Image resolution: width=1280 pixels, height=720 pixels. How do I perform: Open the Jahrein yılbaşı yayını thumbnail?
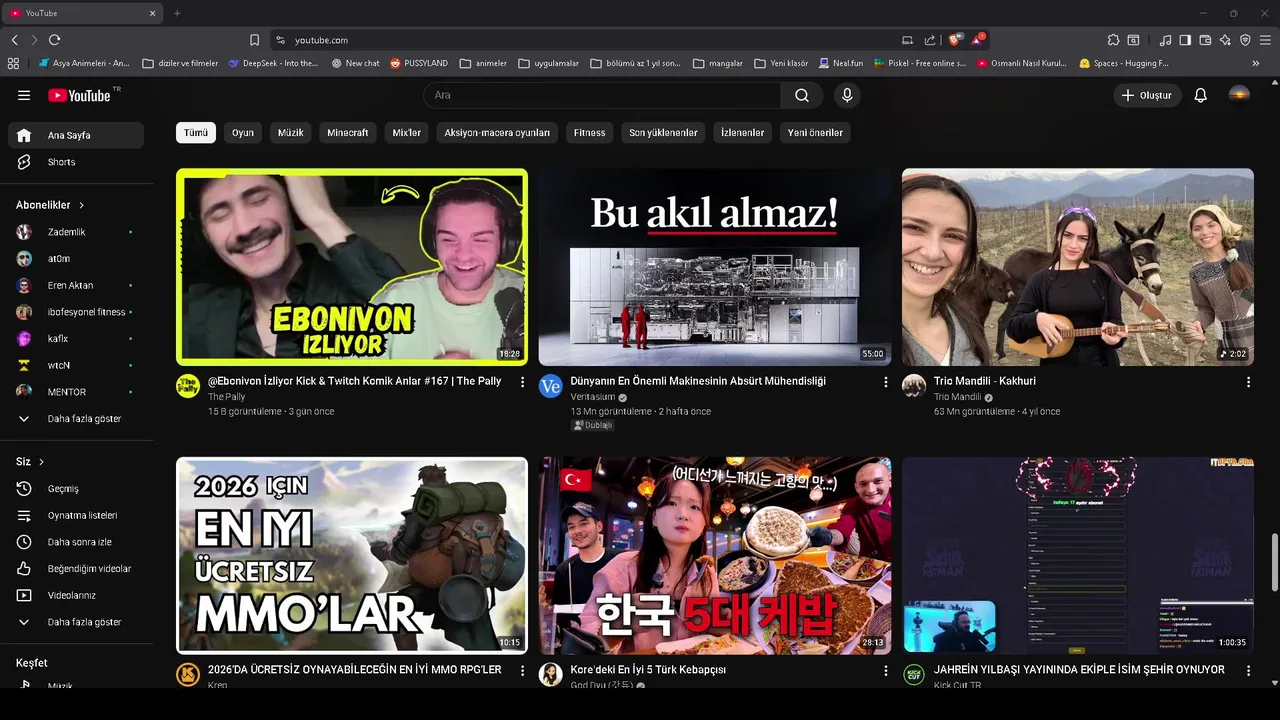pos(1078,555)
